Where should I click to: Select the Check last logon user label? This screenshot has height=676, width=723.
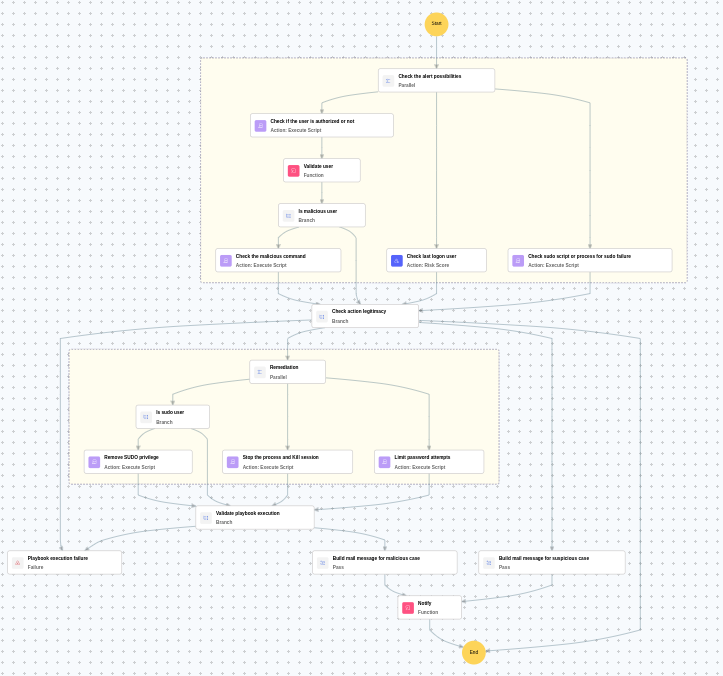tap(432, 256)
